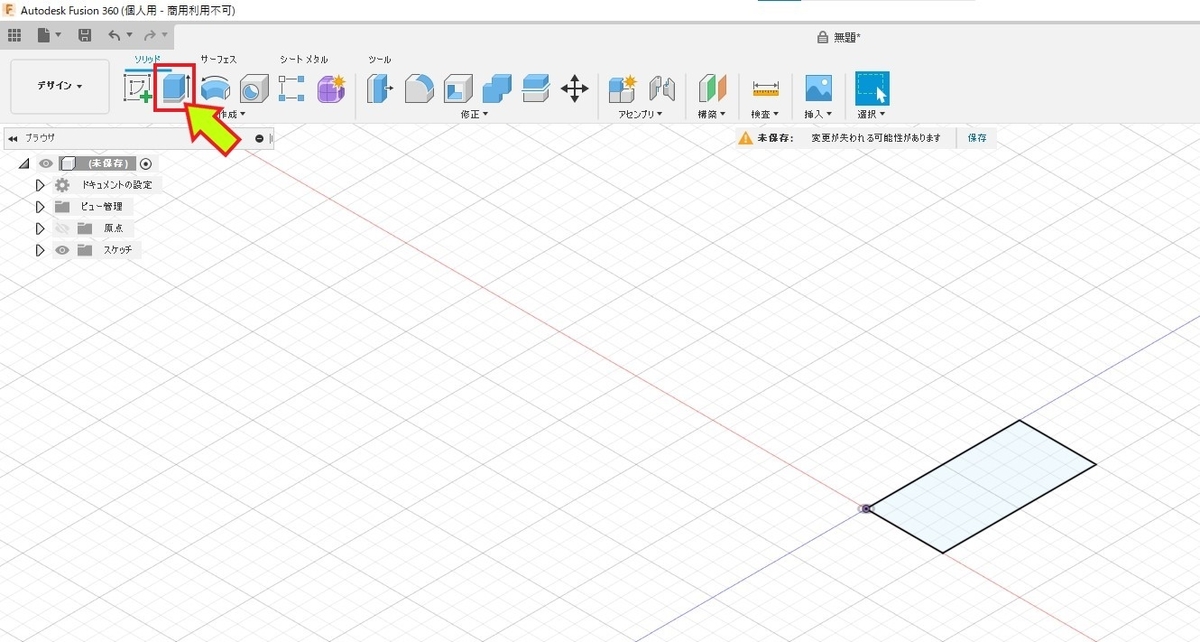Image resolution: width=1200 pixels, height=642 pixels.
Task: Click the undo arrow button
Action: click(114, 34)
